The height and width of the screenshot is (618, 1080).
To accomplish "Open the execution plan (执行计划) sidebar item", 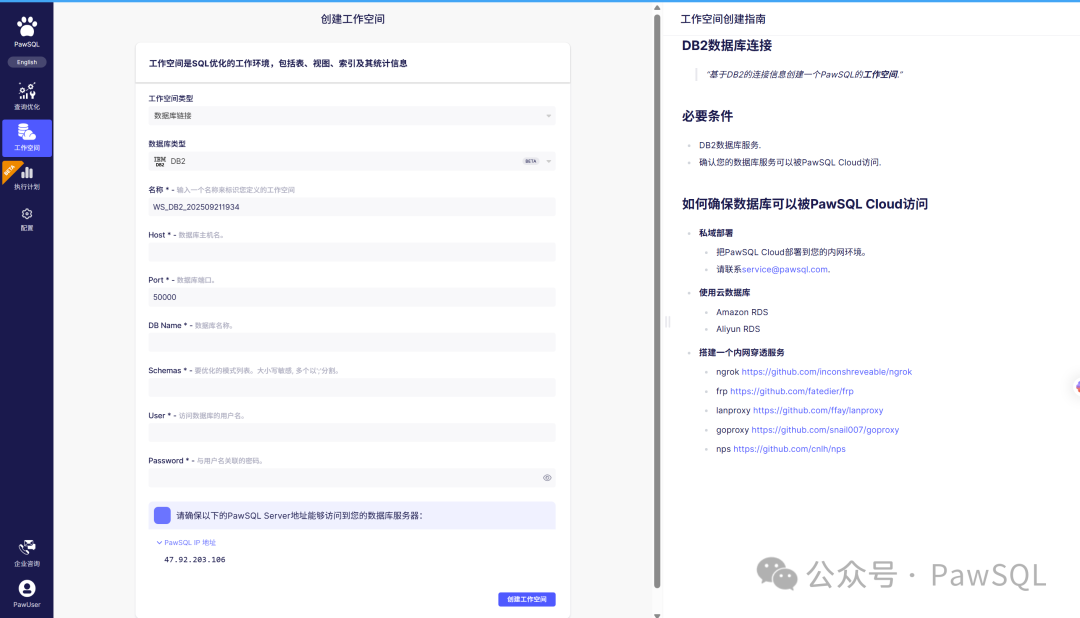I will pos(27,177).
